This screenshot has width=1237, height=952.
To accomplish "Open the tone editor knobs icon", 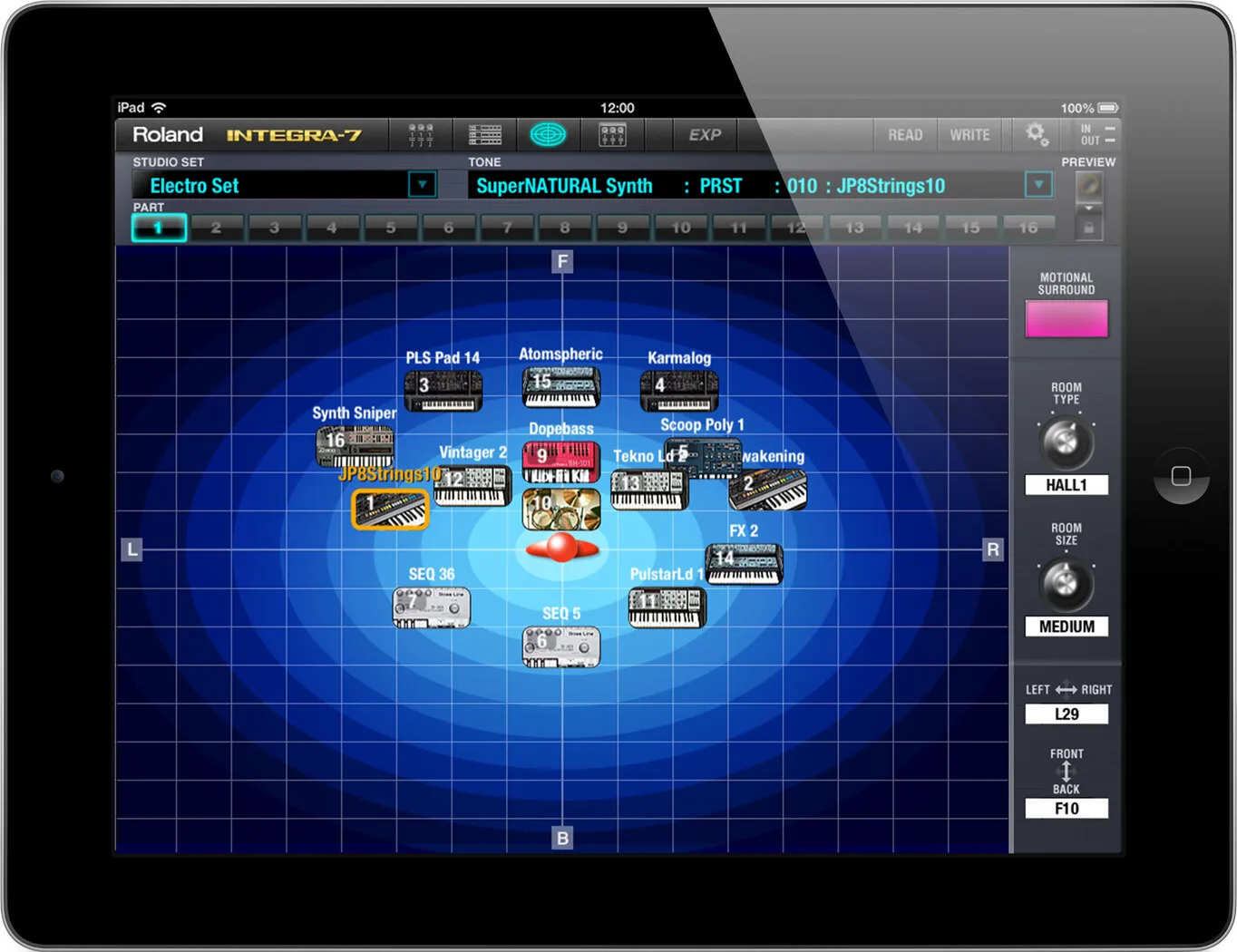I will click(x=612, y=135).
